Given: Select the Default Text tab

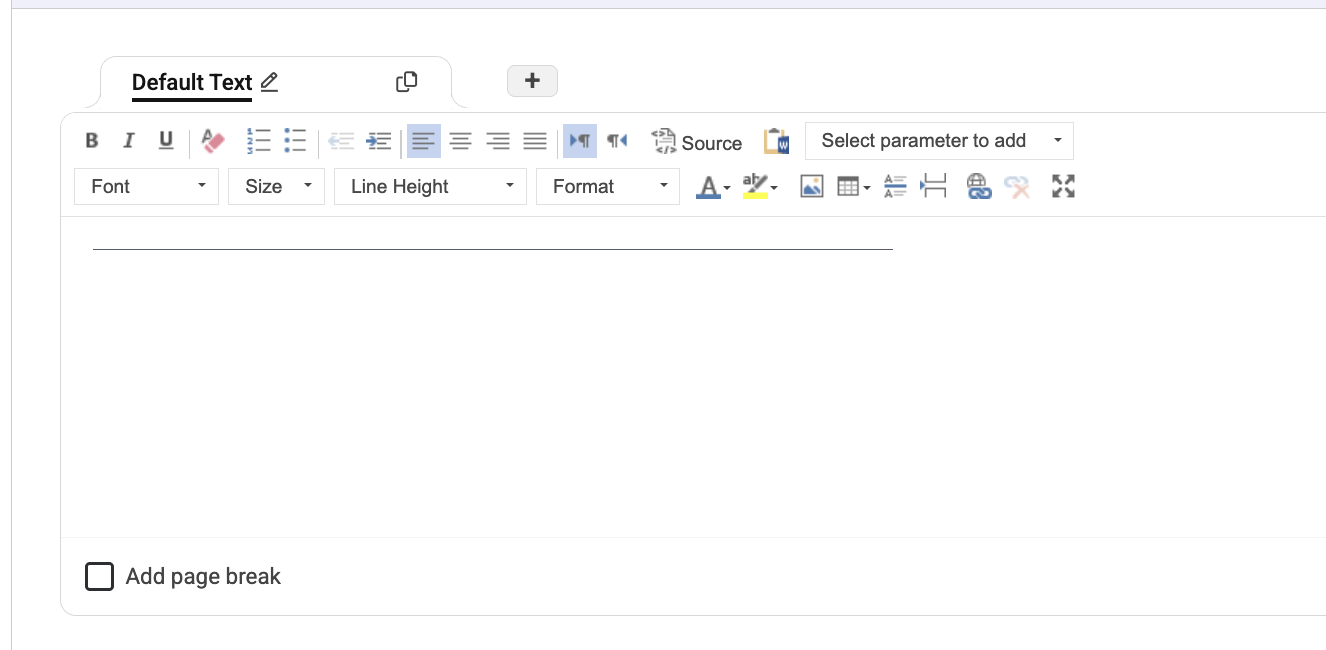Looking at the screenshot, I should [192, 82].
